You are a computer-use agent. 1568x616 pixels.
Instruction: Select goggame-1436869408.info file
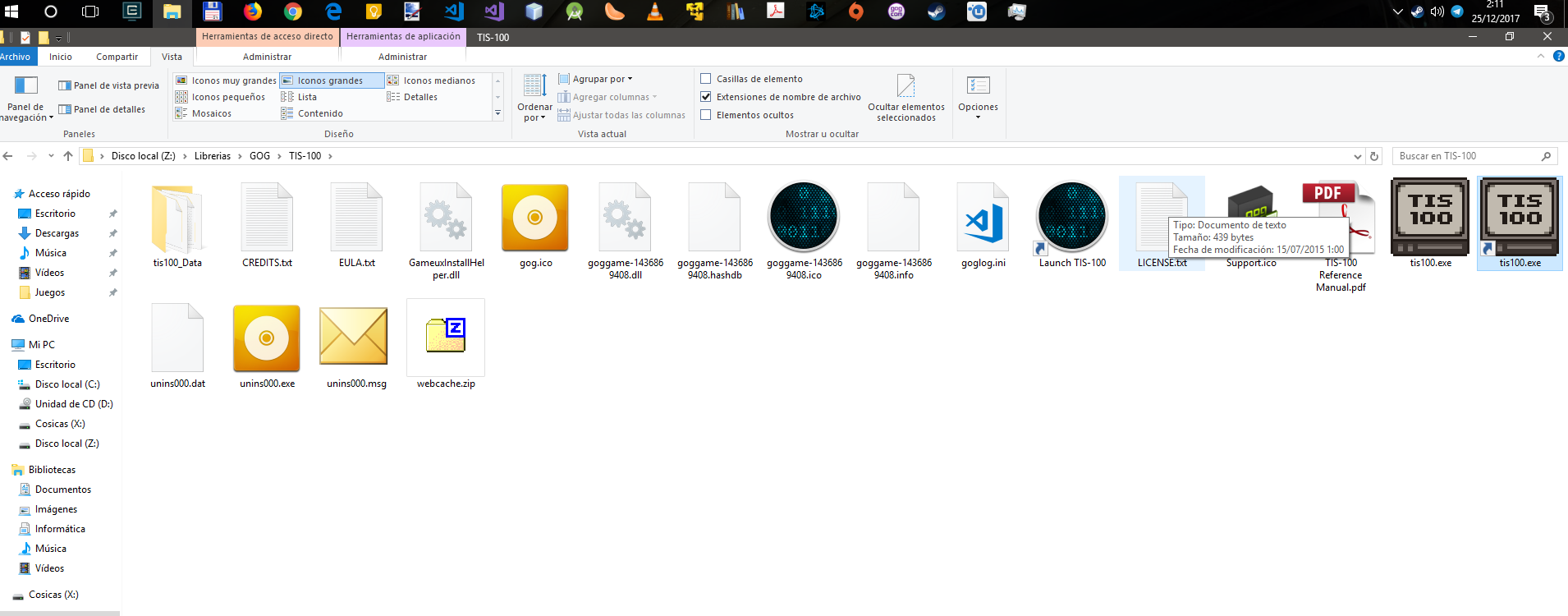pyautogui.click(x=893, y=232)
